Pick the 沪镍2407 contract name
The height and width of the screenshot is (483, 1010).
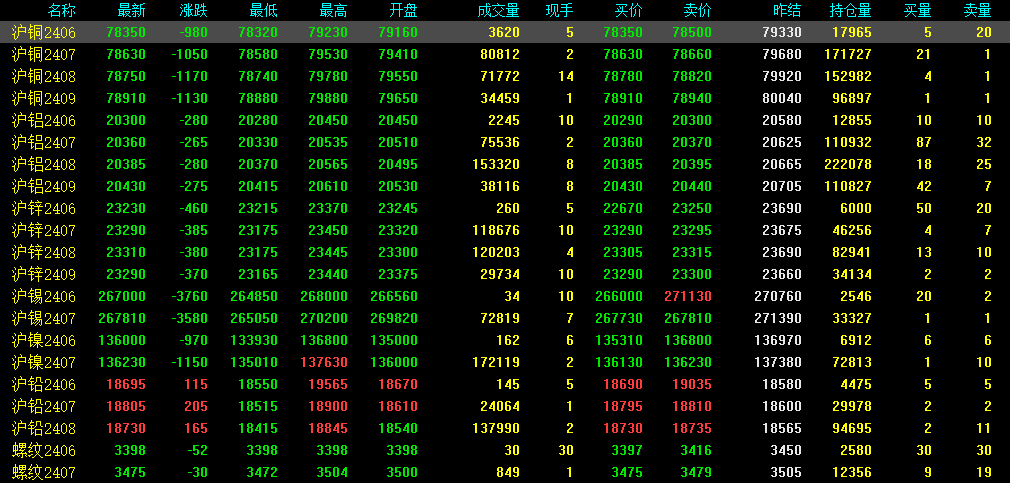click(x=43, y=363)
